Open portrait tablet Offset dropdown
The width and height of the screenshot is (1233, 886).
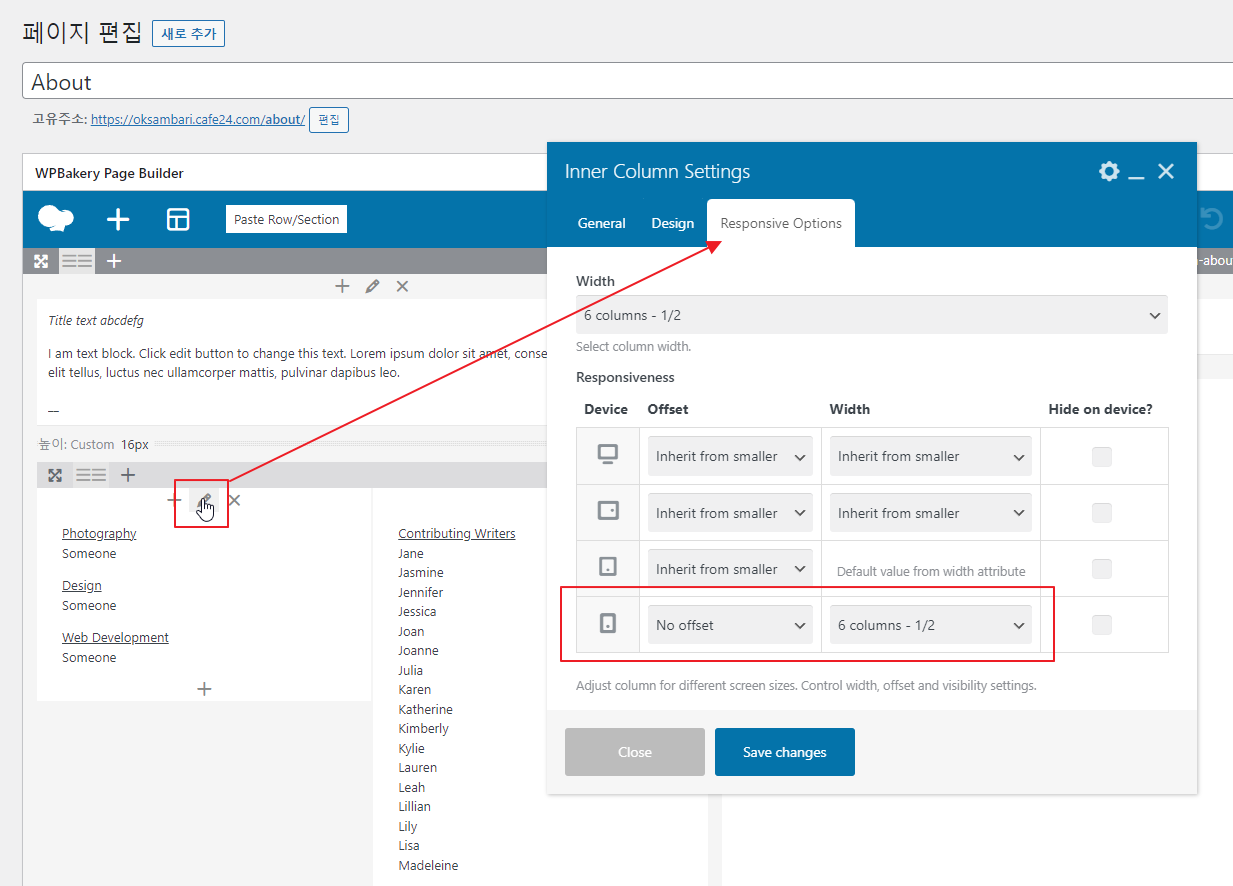pos(730,568)
